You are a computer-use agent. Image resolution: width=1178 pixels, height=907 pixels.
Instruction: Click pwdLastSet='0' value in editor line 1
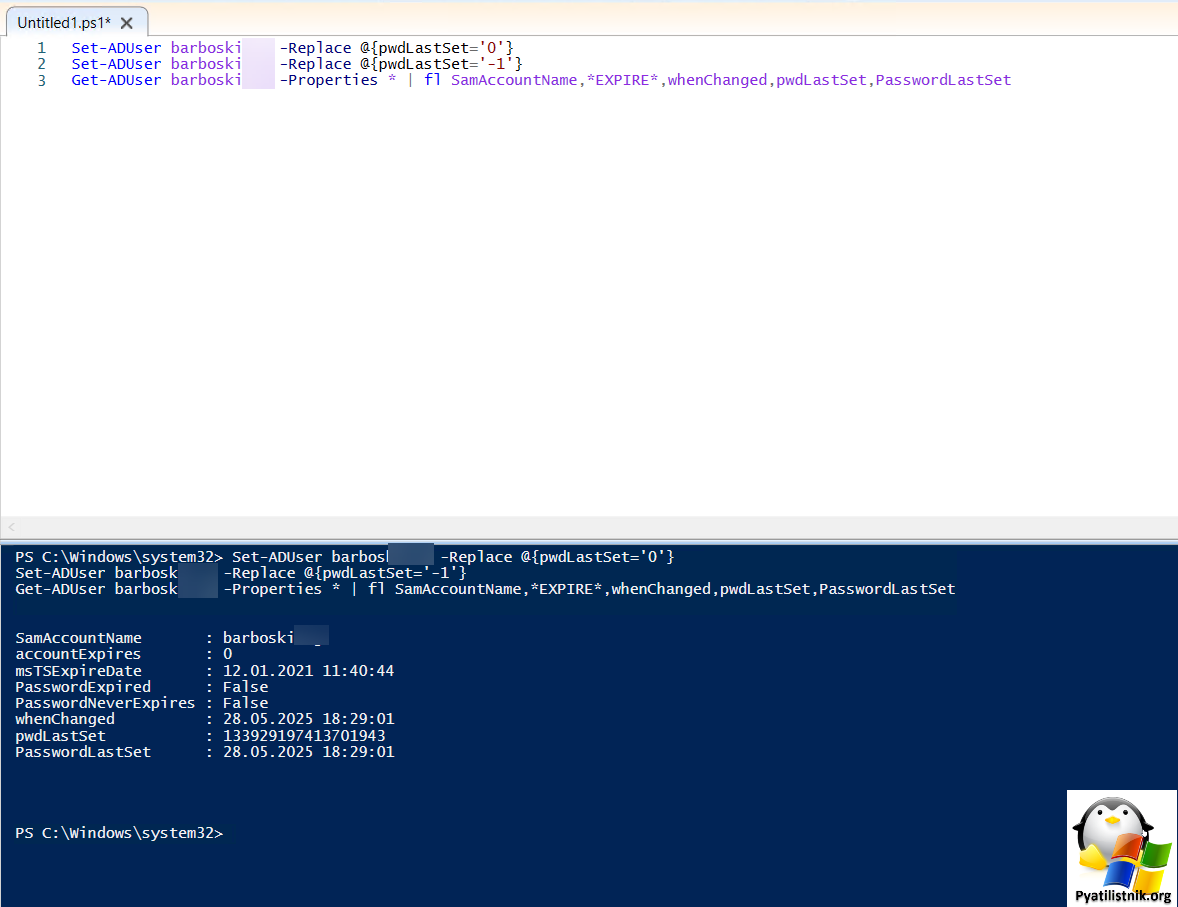point(441,48)
